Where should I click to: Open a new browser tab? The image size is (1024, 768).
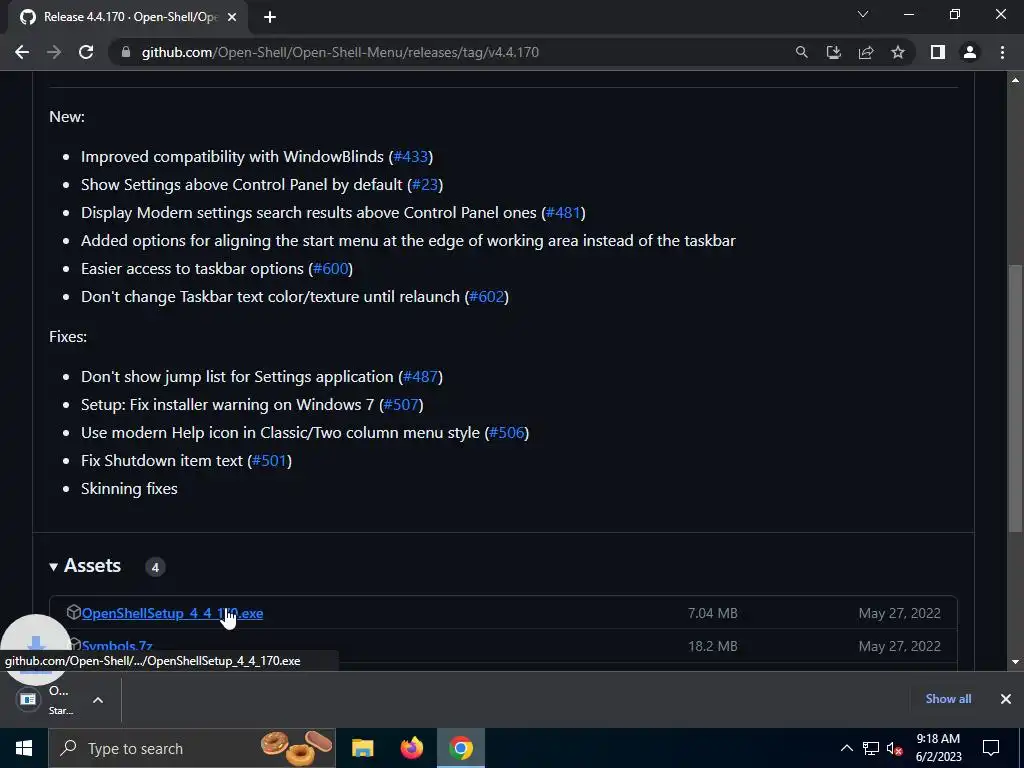click(270, 18)
